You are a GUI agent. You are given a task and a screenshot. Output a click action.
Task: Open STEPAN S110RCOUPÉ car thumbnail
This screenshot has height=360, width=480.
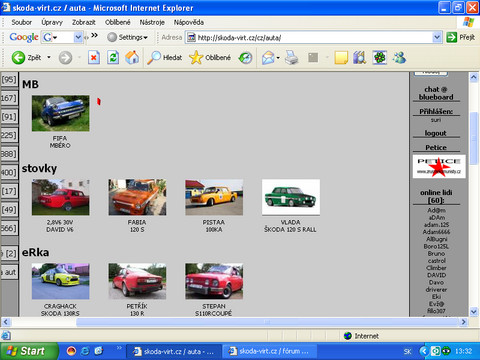pos(214,281)
